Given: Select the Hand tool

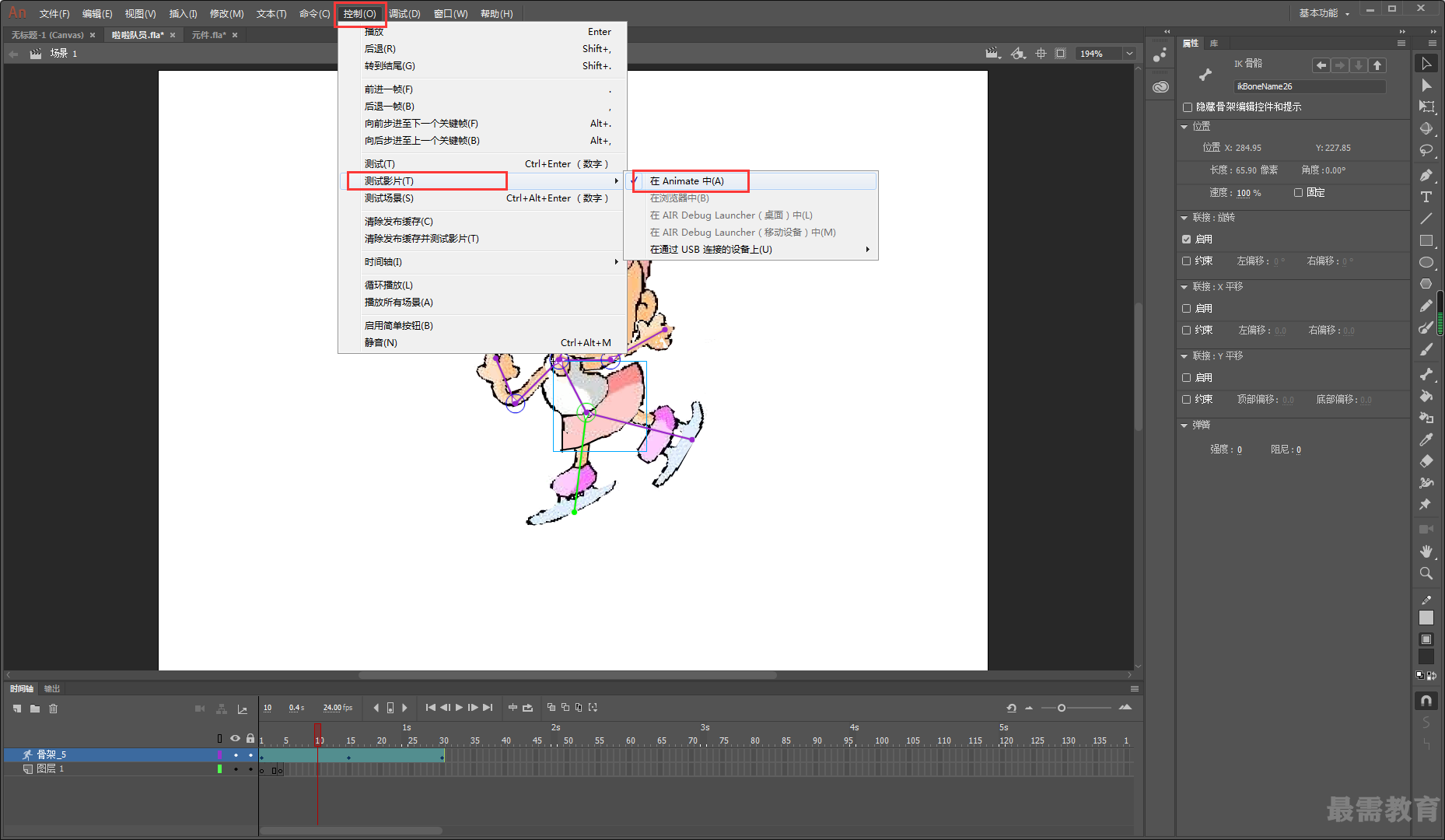Looking at the screenshot, I should 1426,551.
